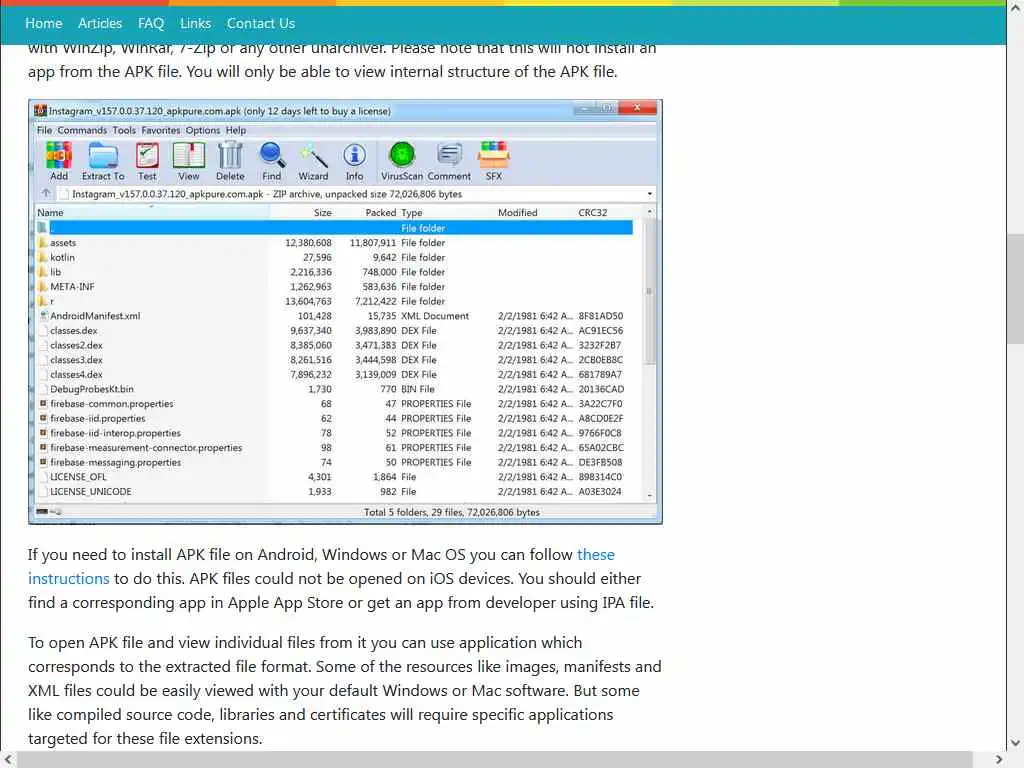Click the Wizard wand icon
Image resolution: width=1024 pixels, height=768 pixels.
point(313,161)
